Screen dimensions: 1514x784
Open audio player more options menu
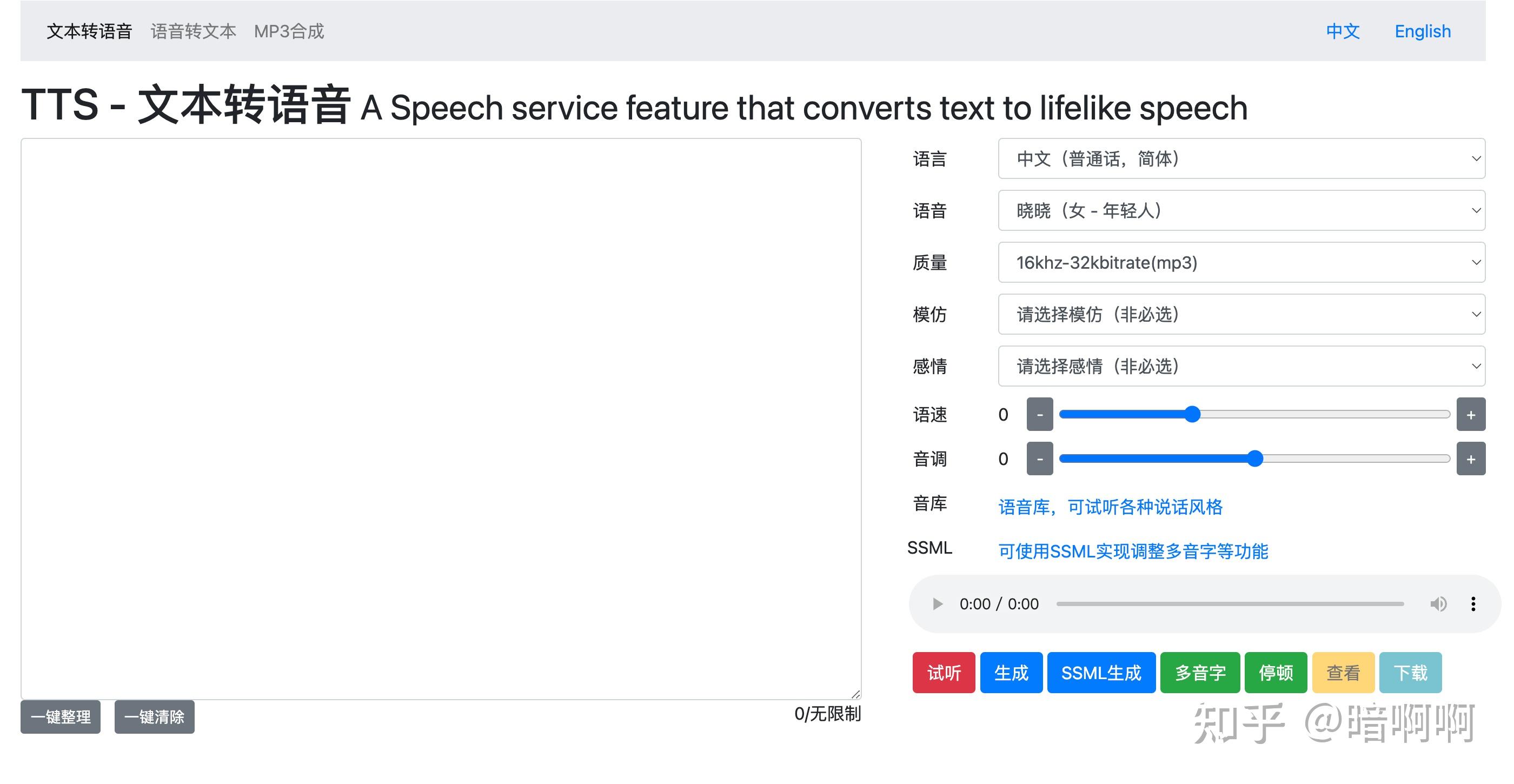coord(1473,603)
